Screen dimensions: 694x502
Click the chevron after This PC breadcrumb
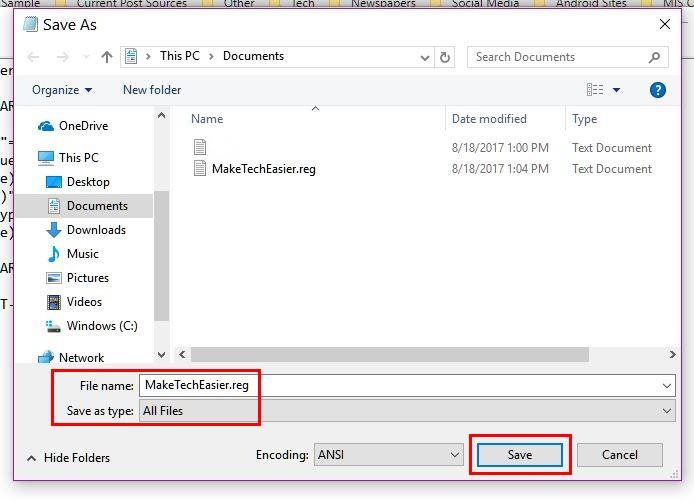point(211,57)
